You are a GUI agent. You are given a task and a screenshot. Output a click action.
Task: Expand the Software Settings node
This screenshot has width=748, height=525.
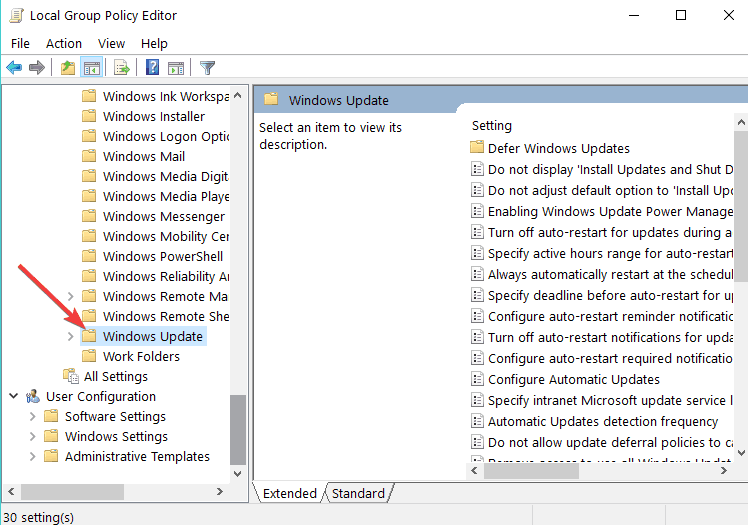(32, 416)
